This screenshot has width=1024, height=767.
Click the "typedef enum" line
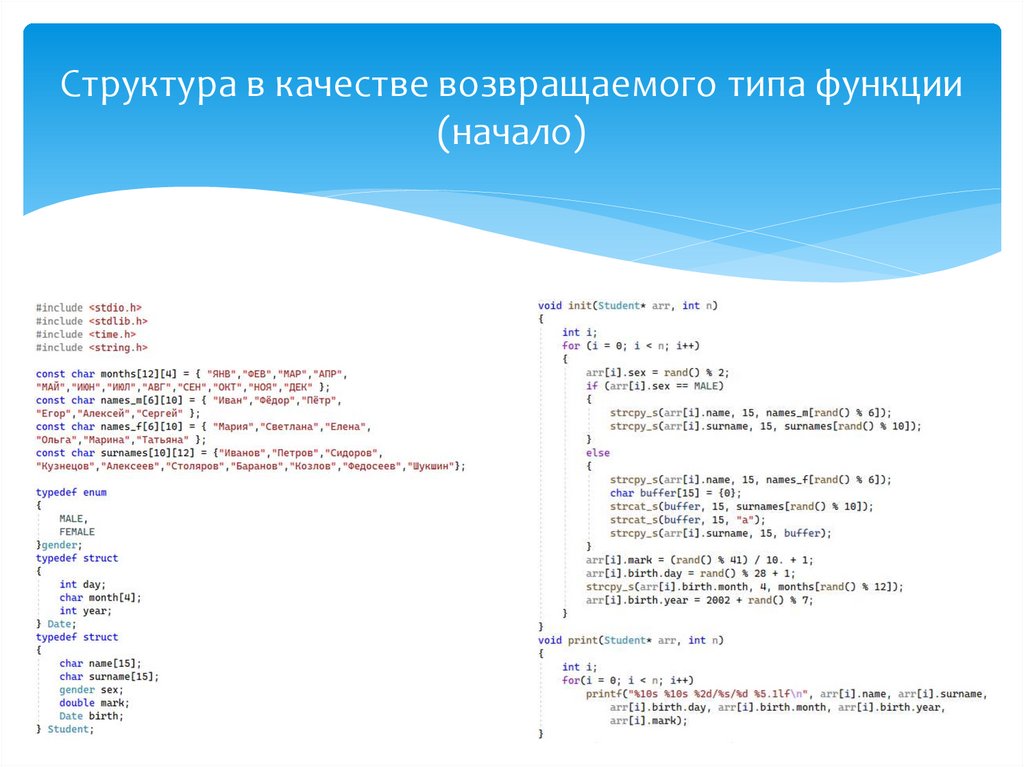pyautogui.click(x=71, y=493)
